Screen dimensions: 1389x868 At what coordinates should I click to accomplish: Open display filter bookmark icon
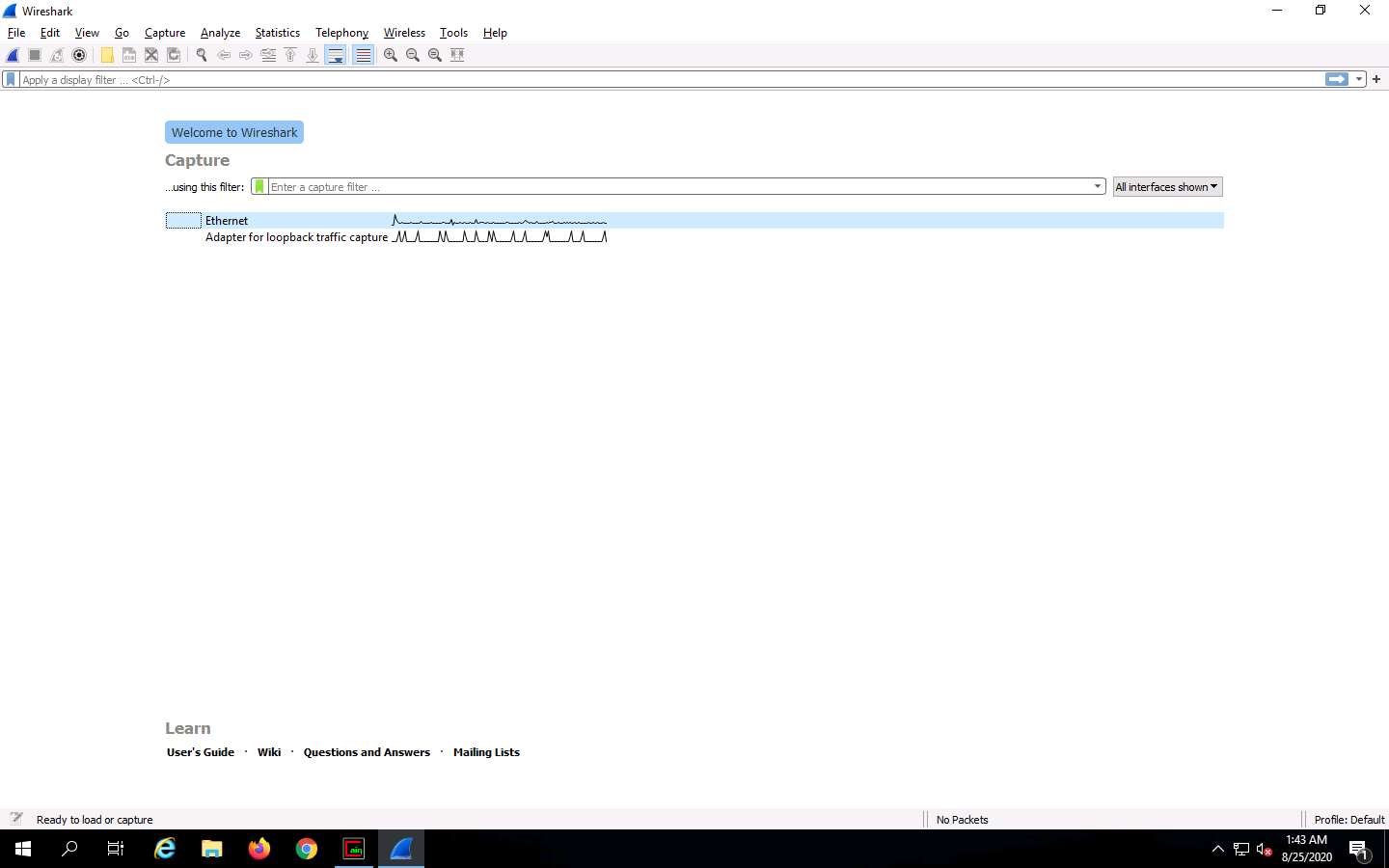(x=11, y=80)
